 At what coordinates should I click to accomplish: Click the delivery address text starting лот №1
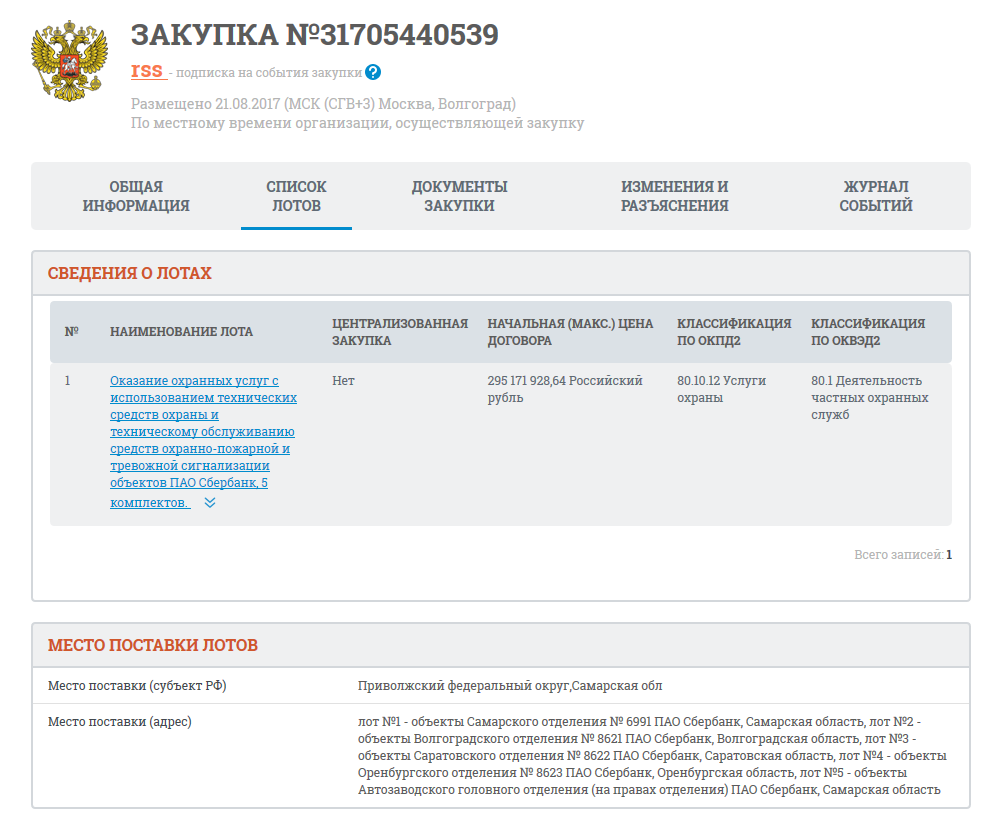[x=652, y=755]
